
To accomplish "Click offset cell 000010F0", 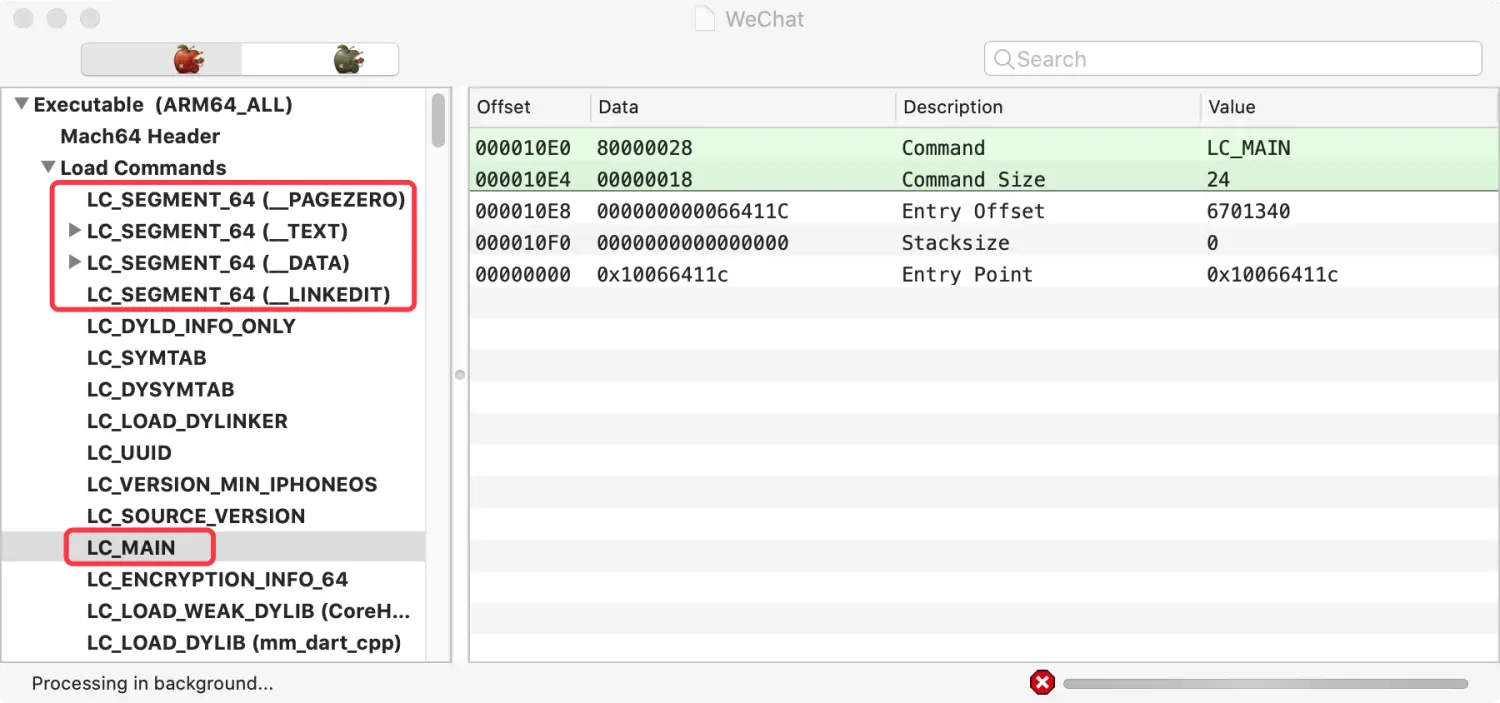I will pyautogui.click(x=523, y=243).
